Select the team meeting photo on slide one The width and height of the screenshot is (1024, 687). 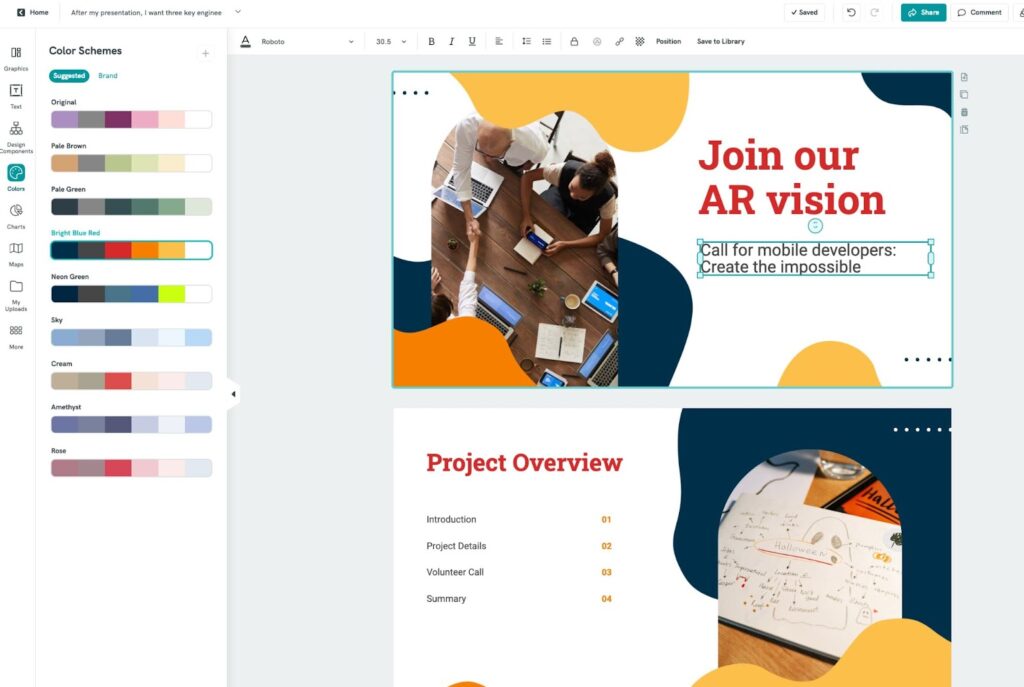pyautogui.click(x=524, y=249)
